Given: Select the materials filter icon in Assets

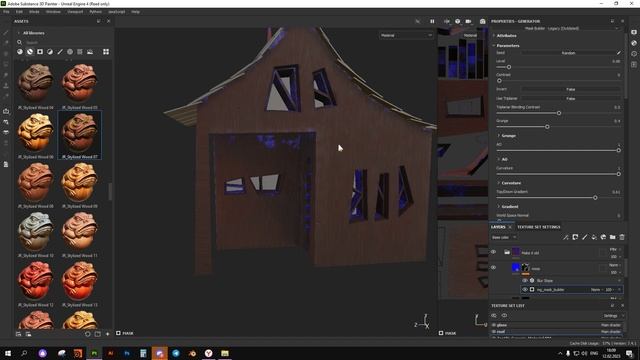Looking at the screenshot, I should tap(20, 52).
